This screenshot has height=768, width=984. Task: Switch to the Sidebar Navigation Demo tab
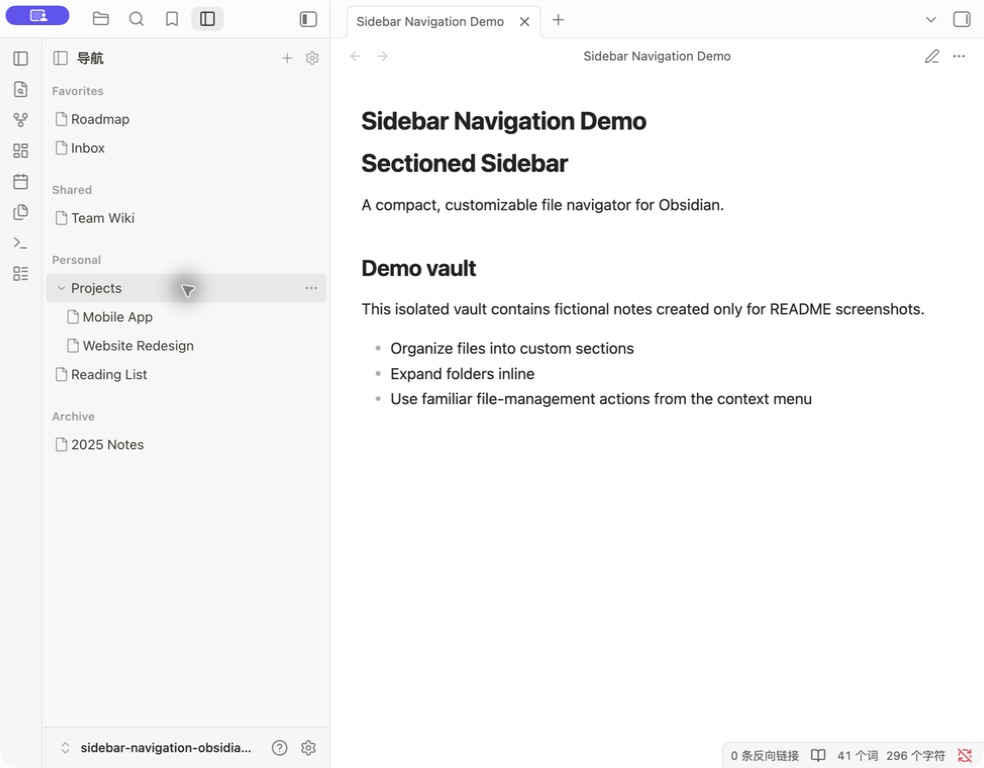pos(430,21)
